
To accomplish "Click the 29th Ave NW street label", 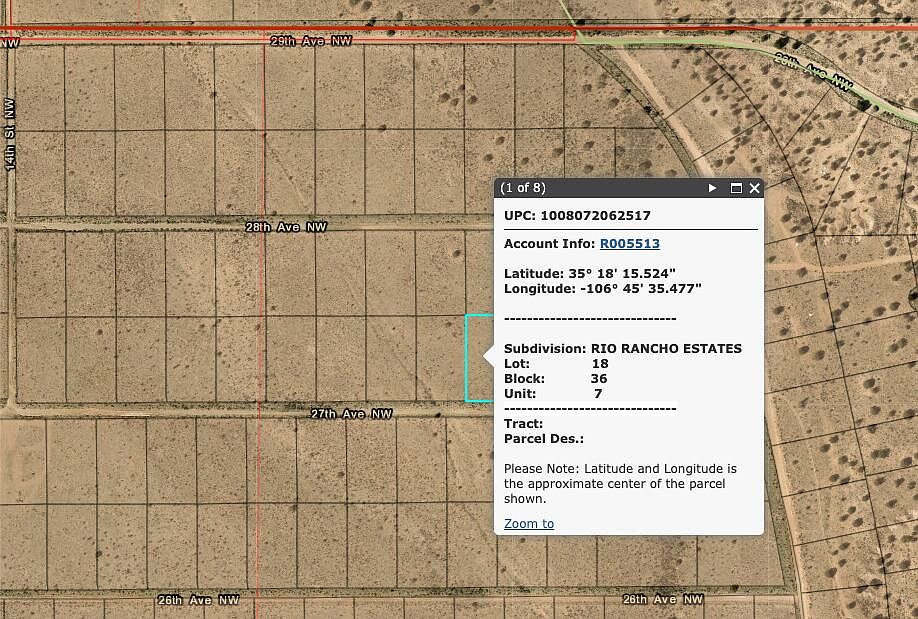I will (x=311, y=41).
